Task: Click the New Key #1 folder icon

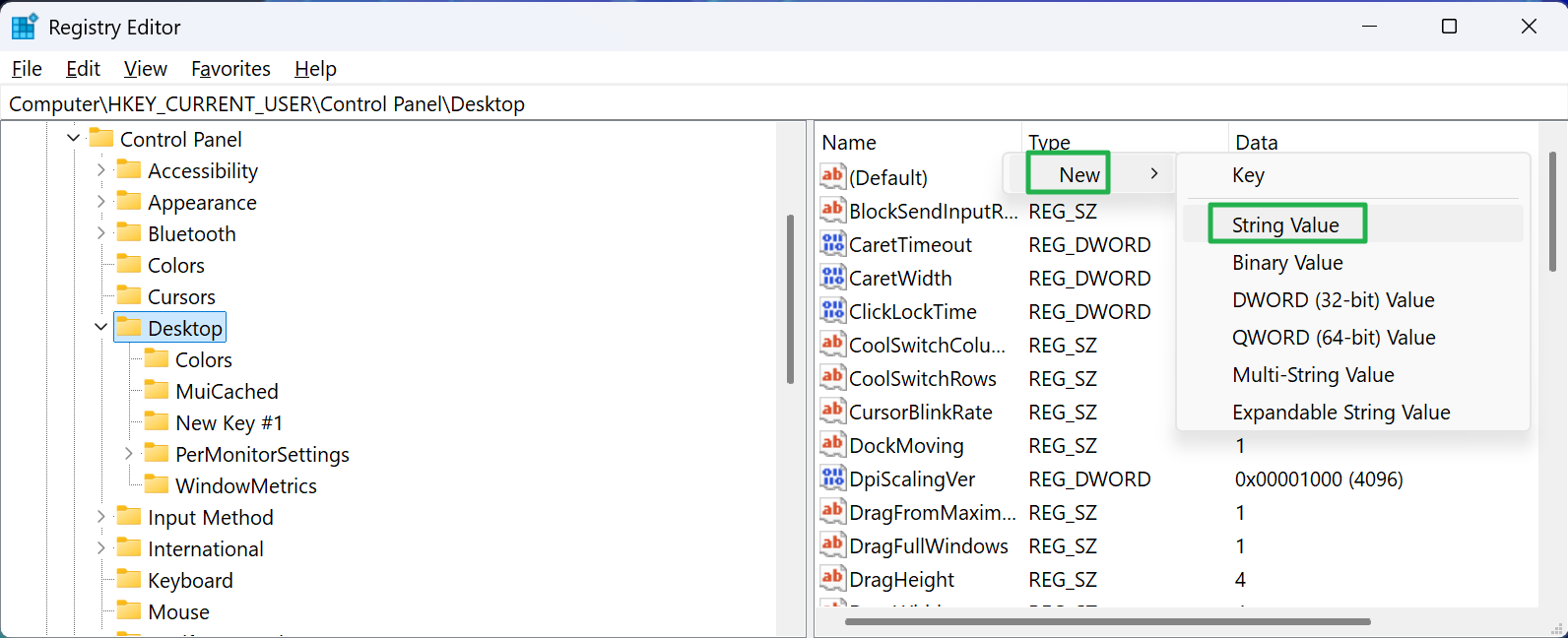Action: pos(157,421)
